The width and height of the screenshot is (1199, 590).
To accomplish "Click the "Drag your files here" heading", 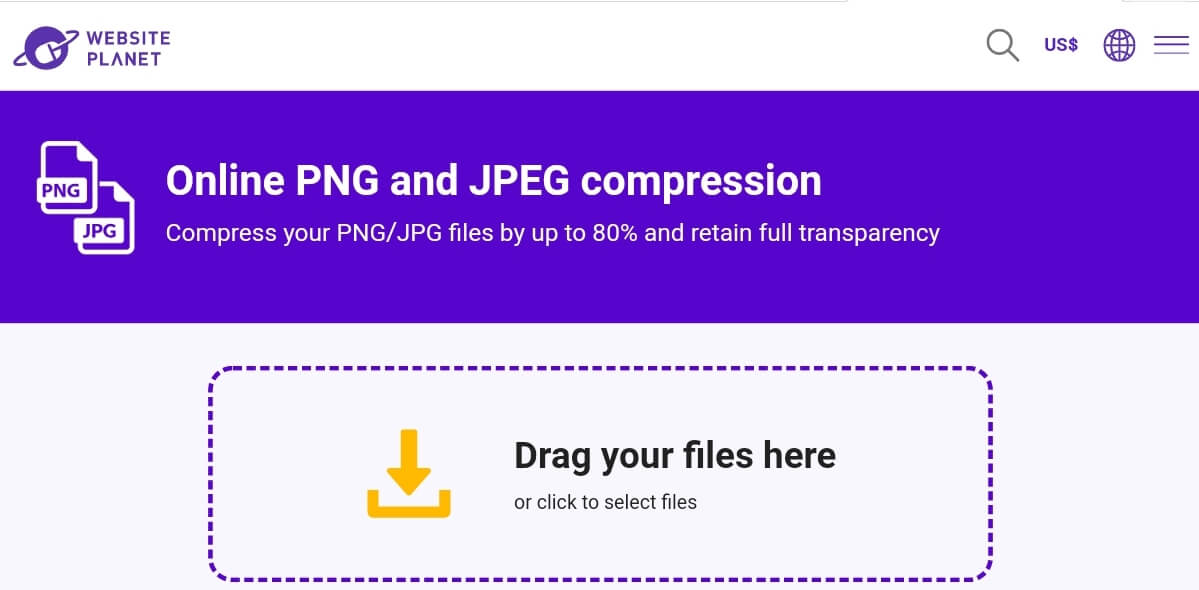I will point(674,455).
